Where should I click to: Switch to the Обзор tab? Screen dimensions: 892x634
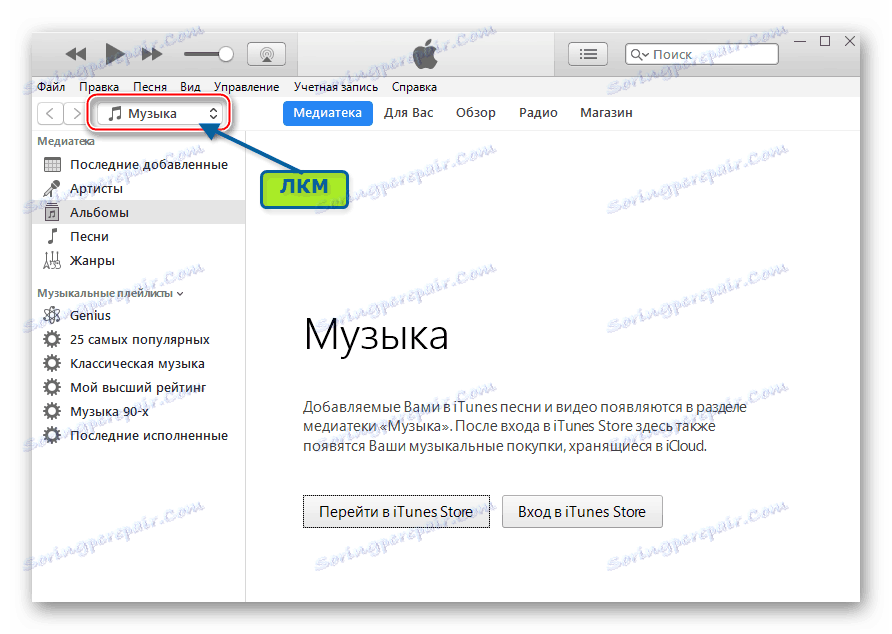pos(476,113)
